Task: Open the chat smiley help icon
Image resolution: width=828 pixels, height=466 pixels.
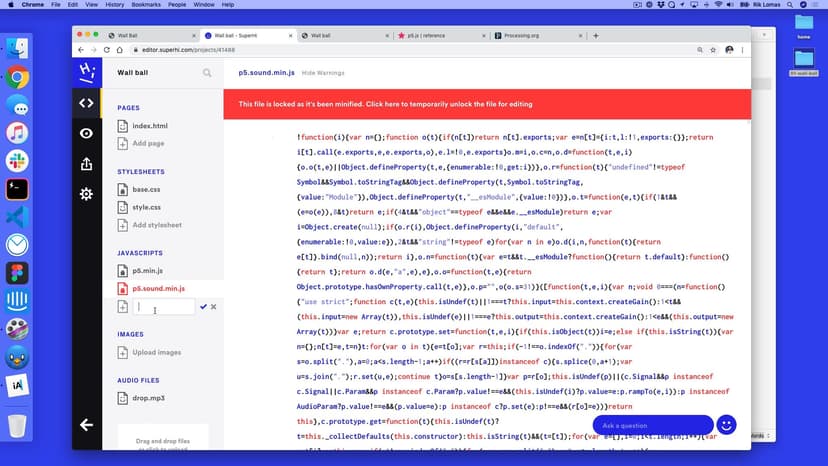Action: (x=727, y=425)
